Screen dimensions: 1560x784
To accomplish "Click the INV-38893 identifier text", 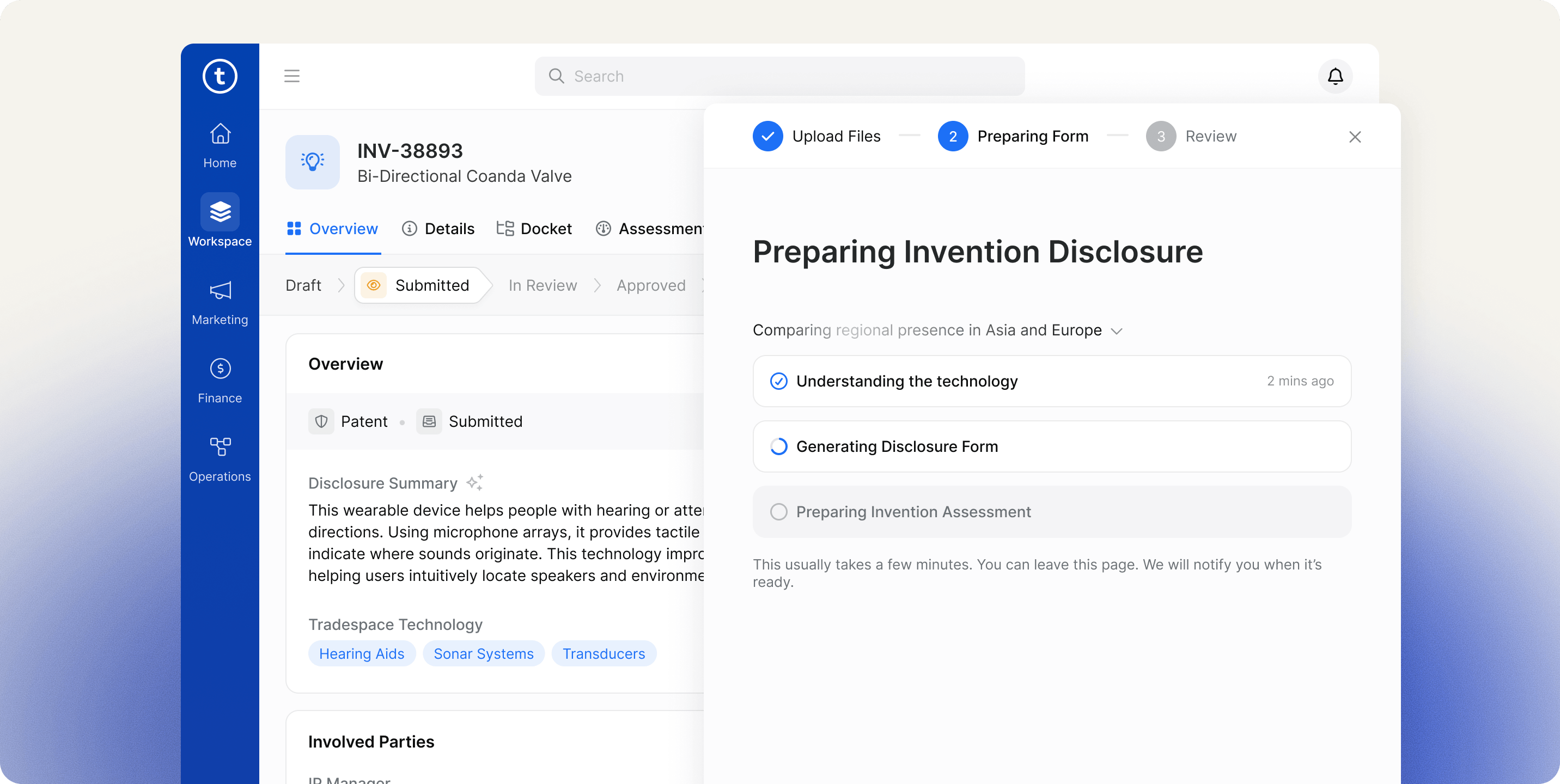I will (x=410, y=151).
